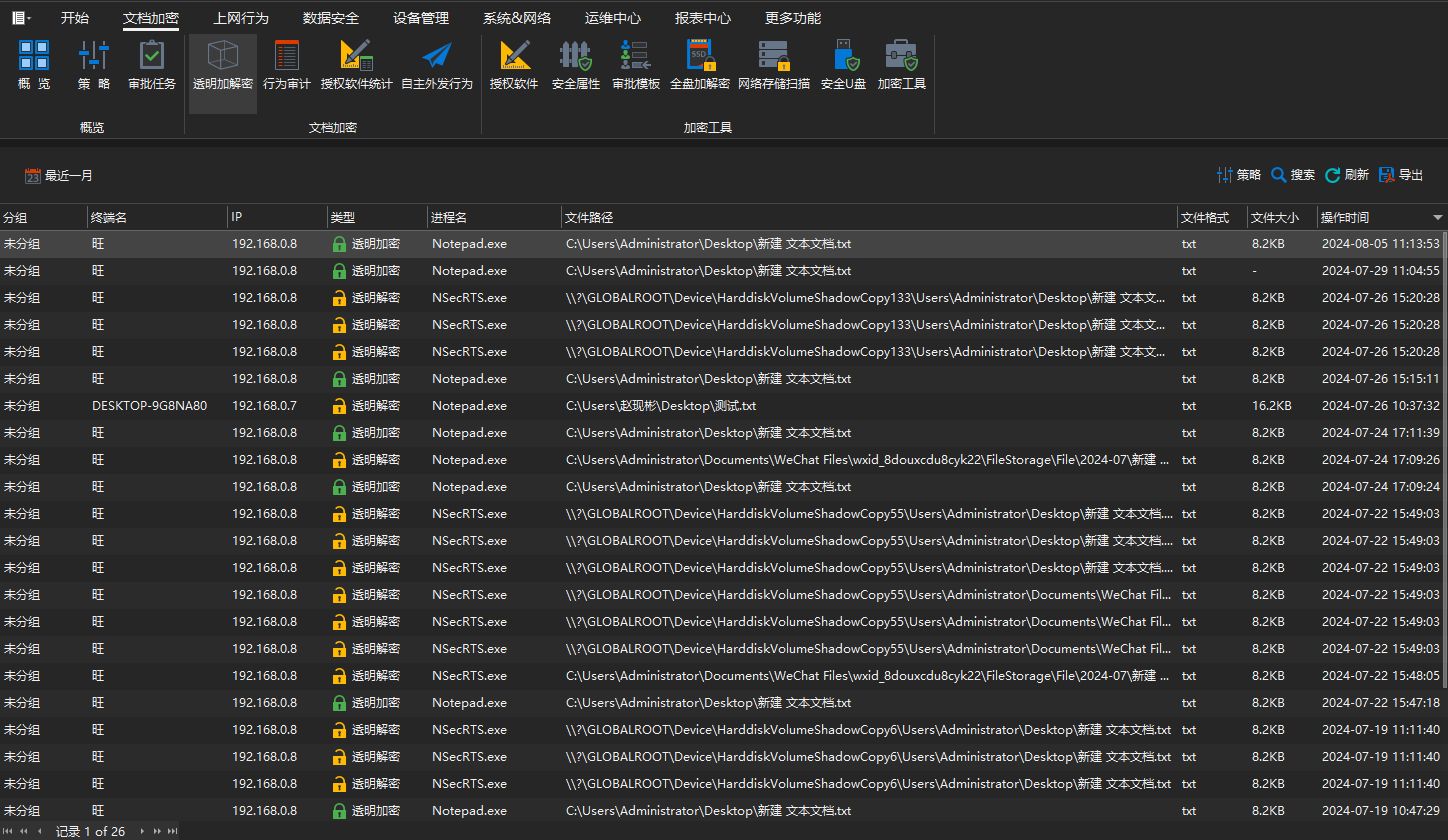Switch to the 更多功能 tab

(x=793, y=18)
